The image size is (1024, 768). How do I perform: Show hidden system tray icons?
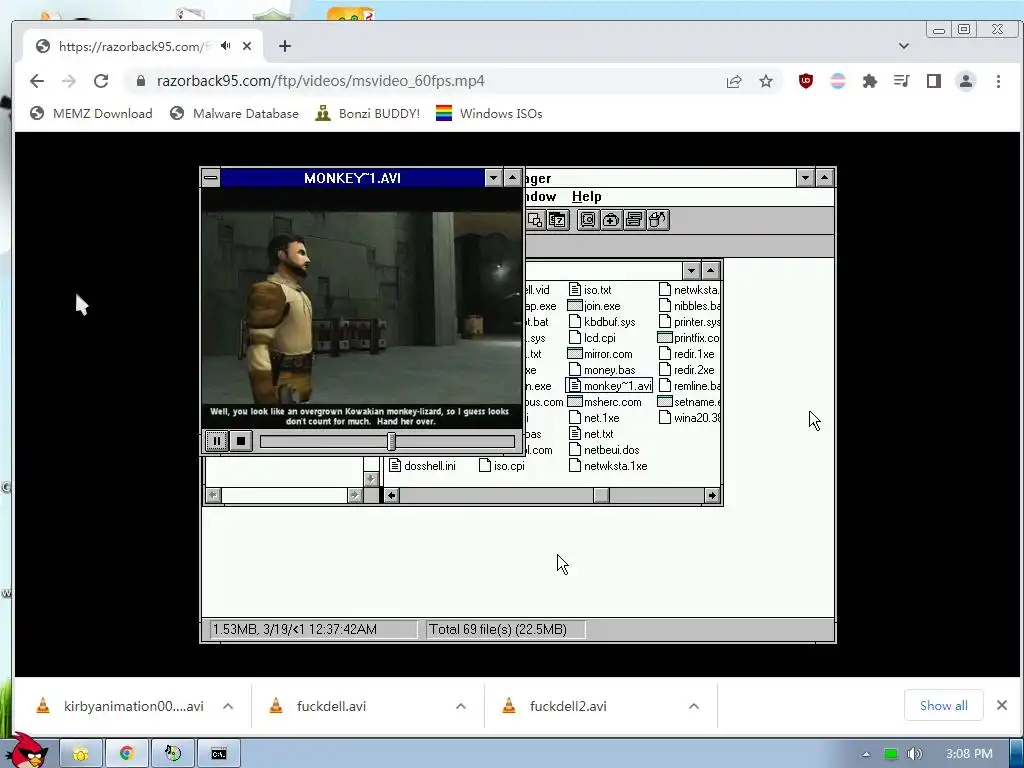tap(866, 754)
